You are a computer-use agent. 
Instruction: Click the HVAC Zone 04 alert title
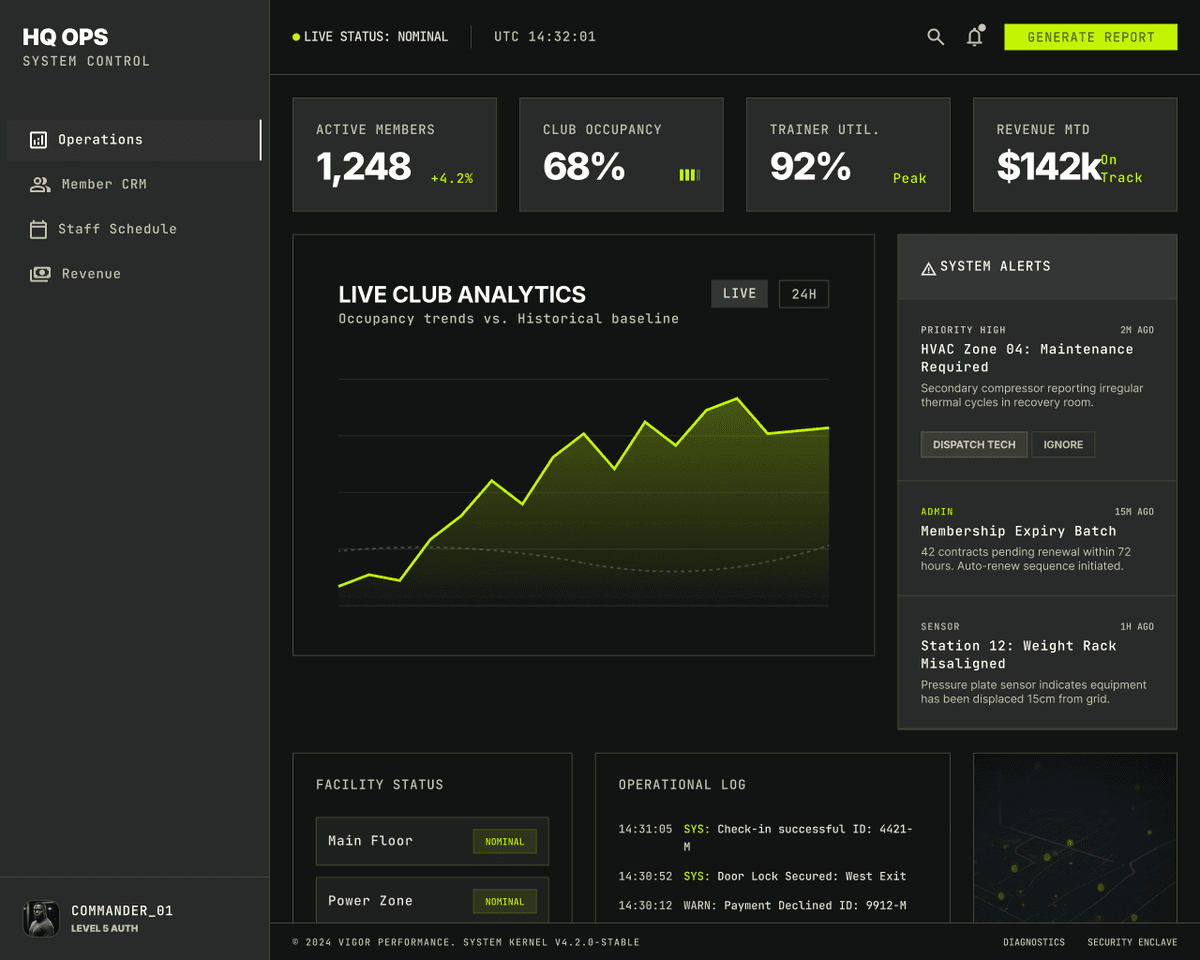[x=1027, y=358]
